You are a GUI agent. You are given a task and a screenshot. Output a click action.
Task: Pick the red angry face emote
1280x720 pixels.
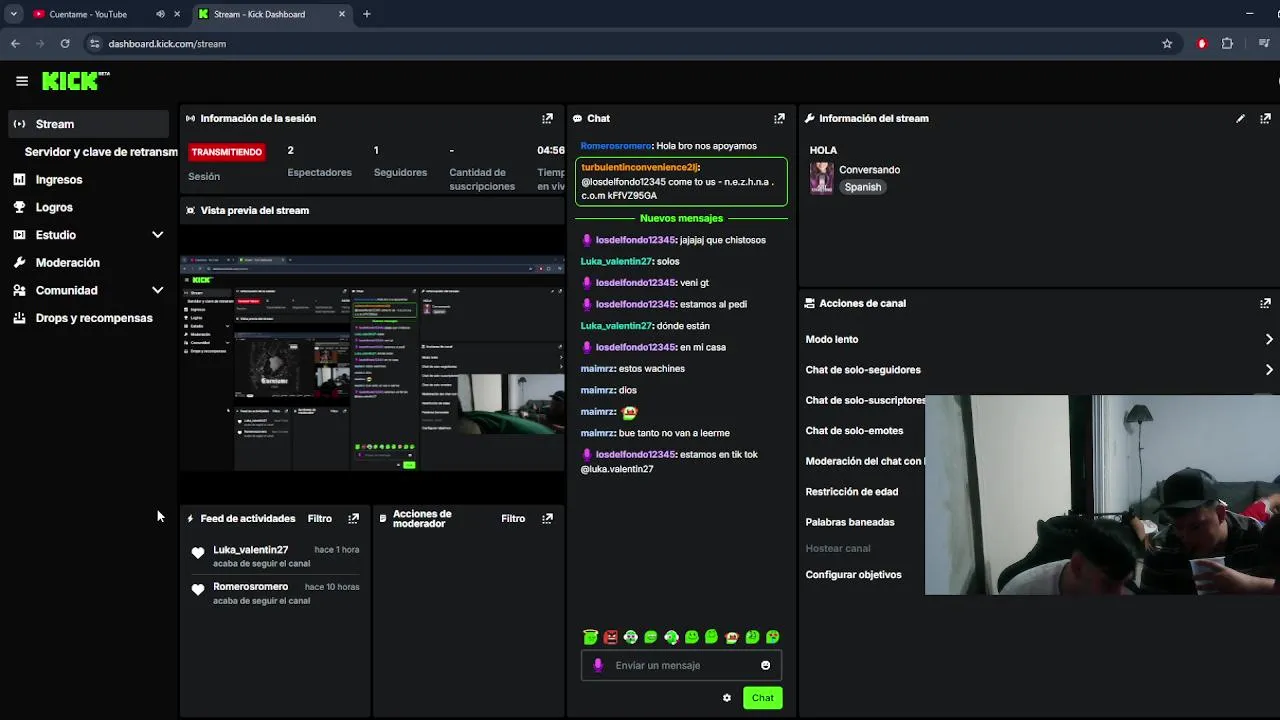610,637
